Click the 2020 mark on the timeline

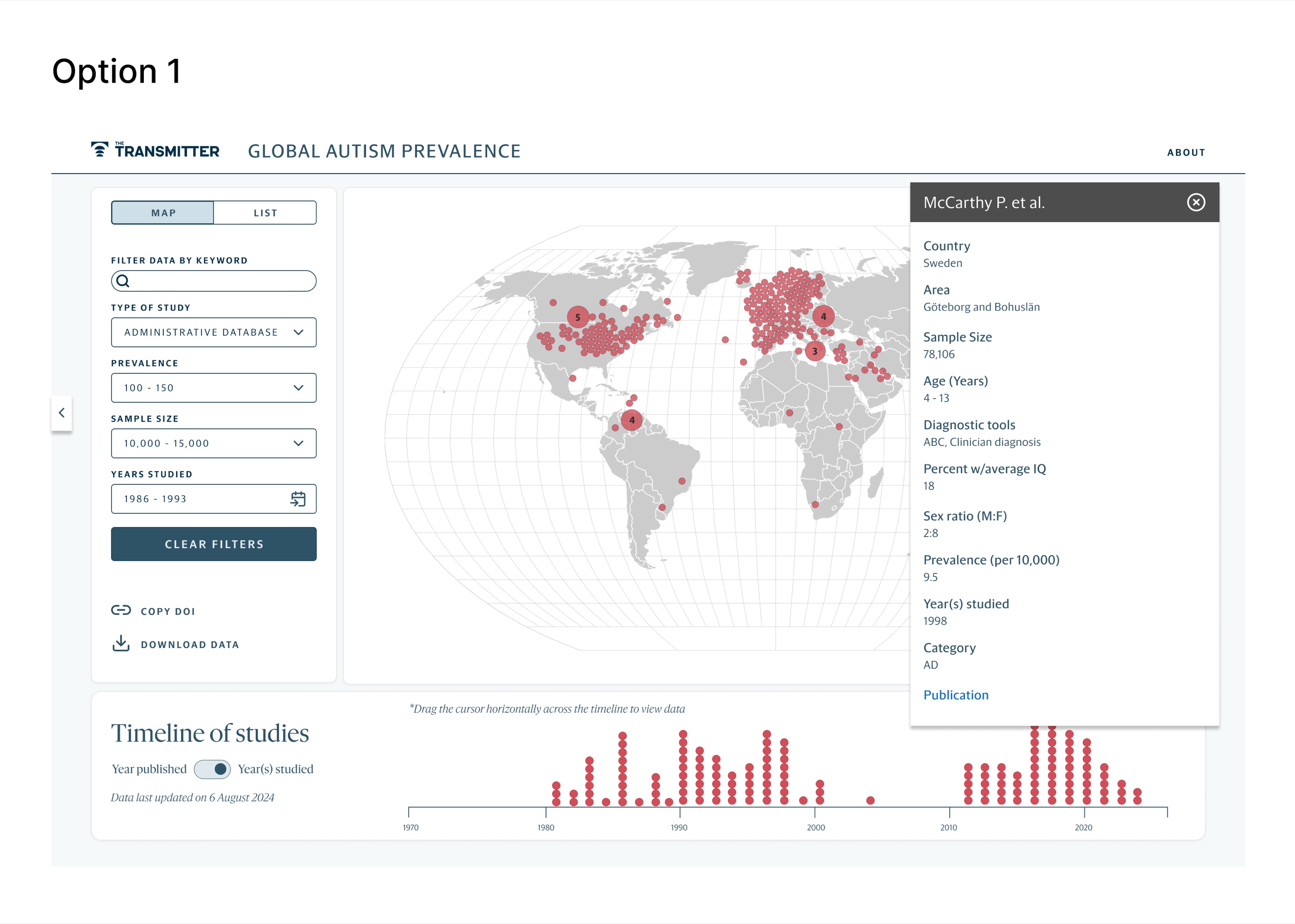(1083, 827)
